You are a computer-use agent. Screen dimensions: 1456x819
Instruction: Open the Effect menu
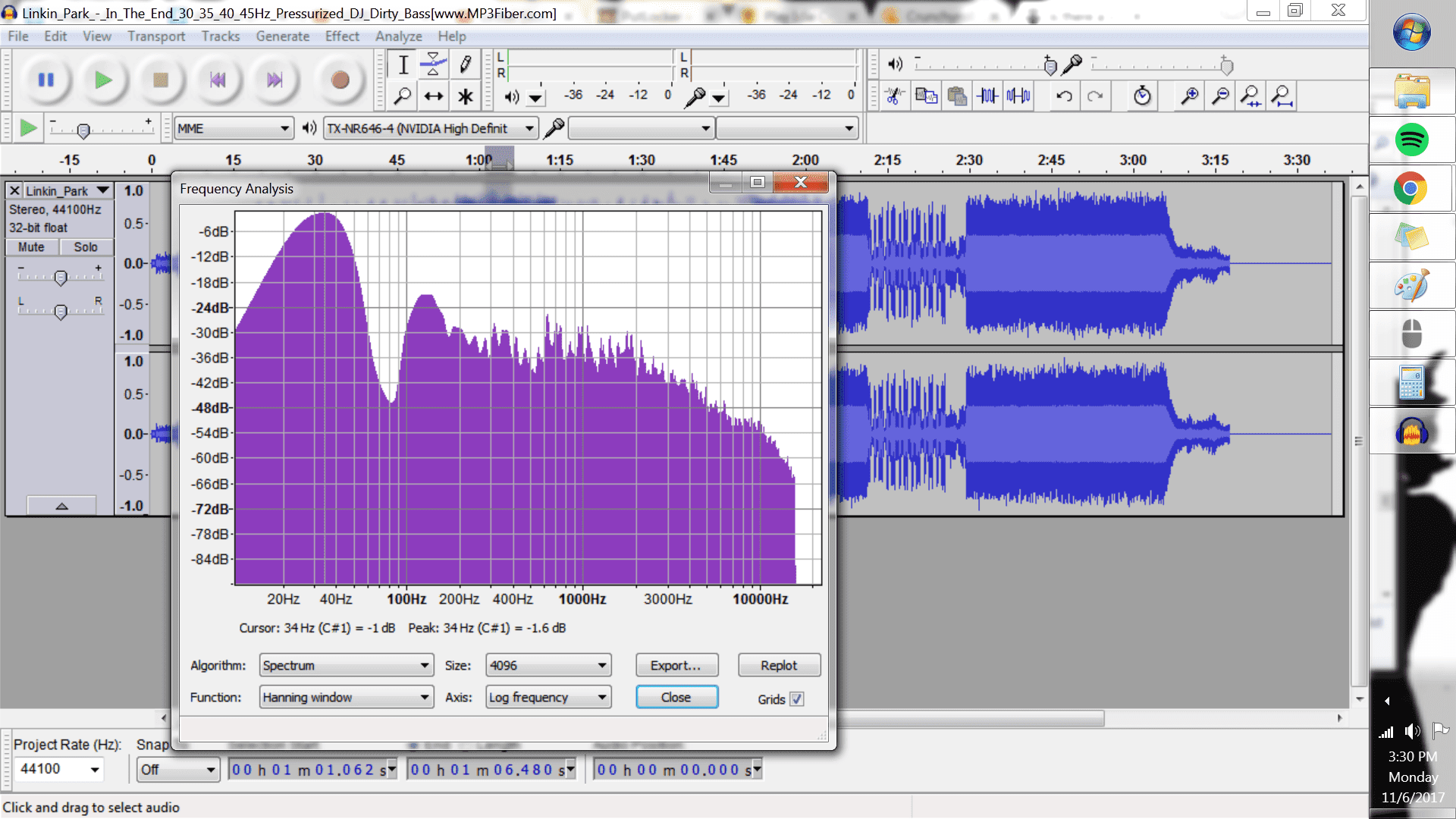pyautogui.click(x=342, y=36)
